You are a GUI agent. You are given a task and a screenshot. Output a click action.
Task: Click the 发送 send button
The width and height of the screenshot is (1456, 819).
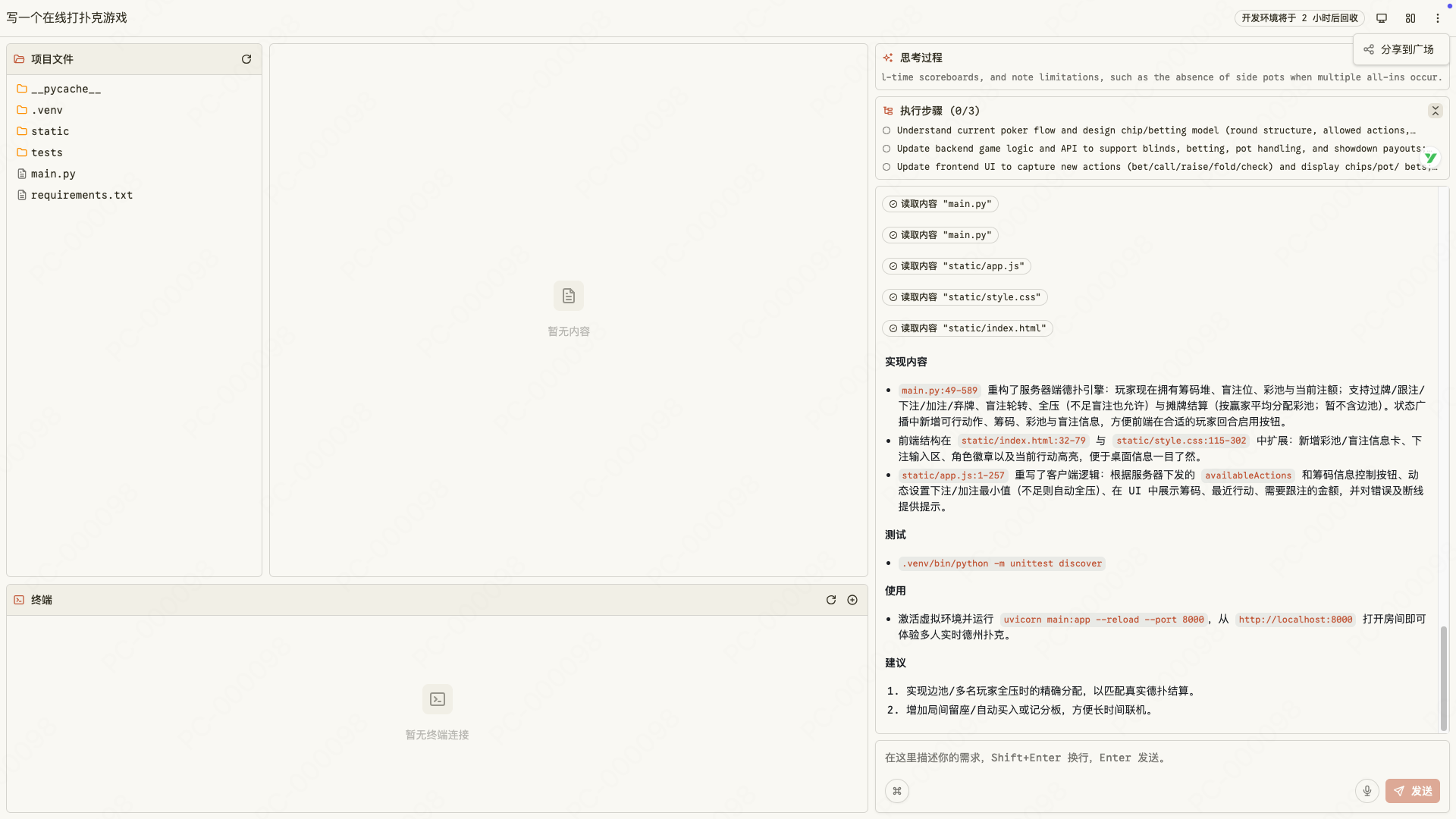pyautogui.click(x=1412, y=791)
